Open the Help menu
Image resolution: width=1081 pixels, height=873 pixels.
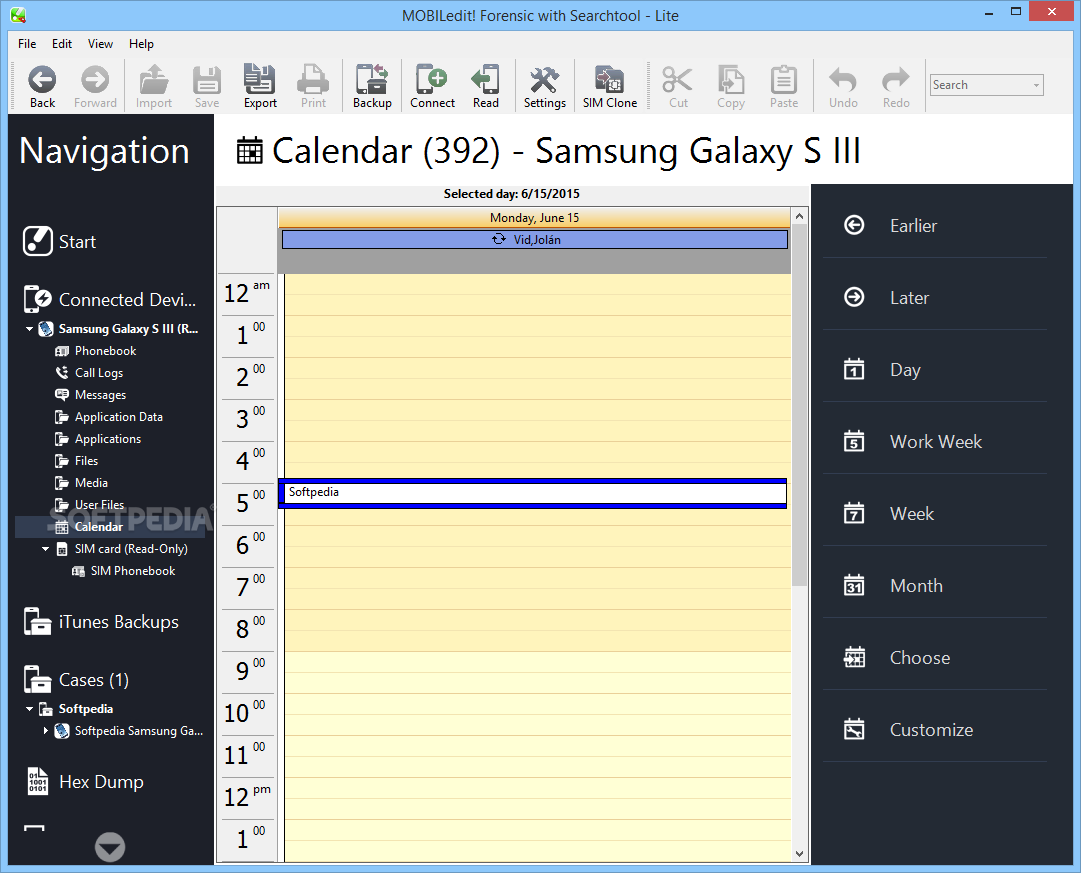[x=141, y=43]
